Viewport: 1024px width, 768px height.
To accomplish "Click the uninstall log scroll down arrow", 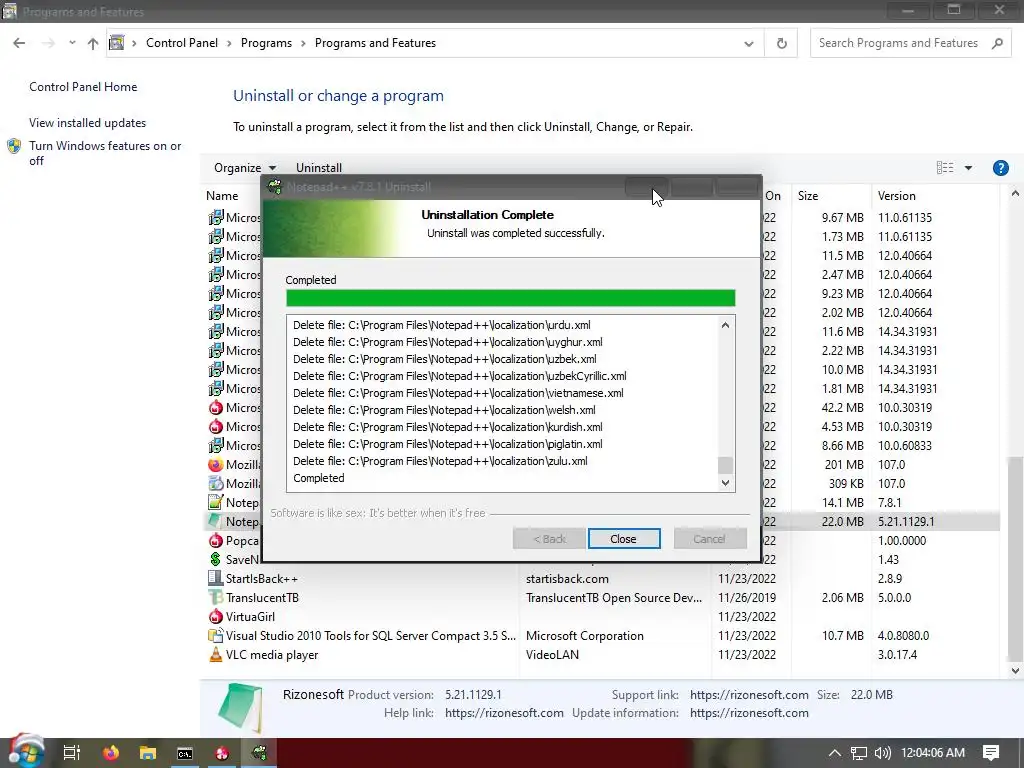I will [725, 483].
